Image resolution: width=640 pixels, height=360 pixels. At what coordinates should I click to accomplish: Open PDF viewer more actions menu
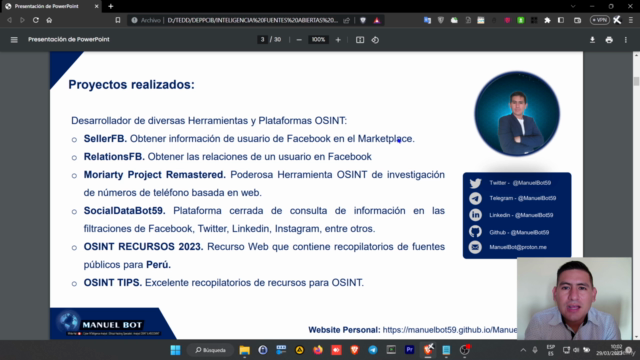tap(626, 40)
